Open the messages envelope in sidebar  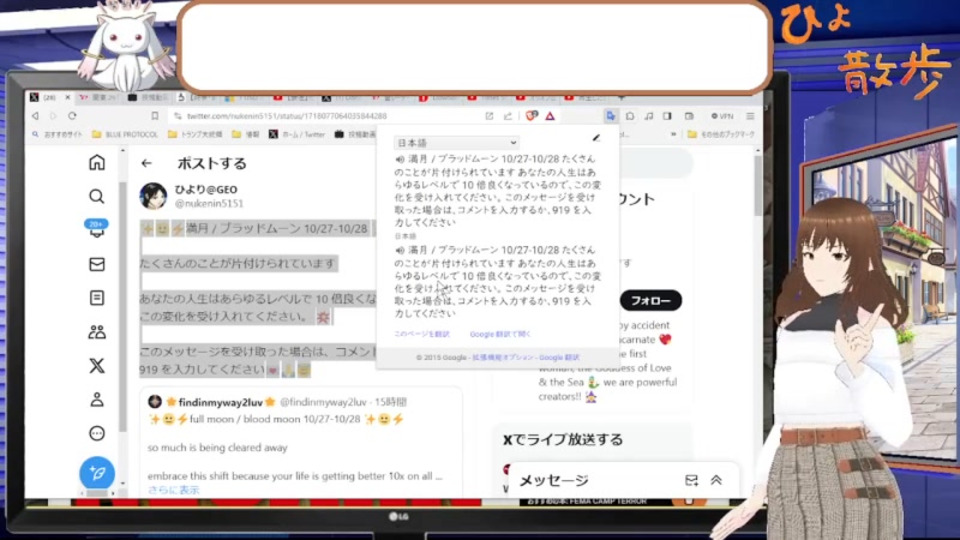(97, 264)
